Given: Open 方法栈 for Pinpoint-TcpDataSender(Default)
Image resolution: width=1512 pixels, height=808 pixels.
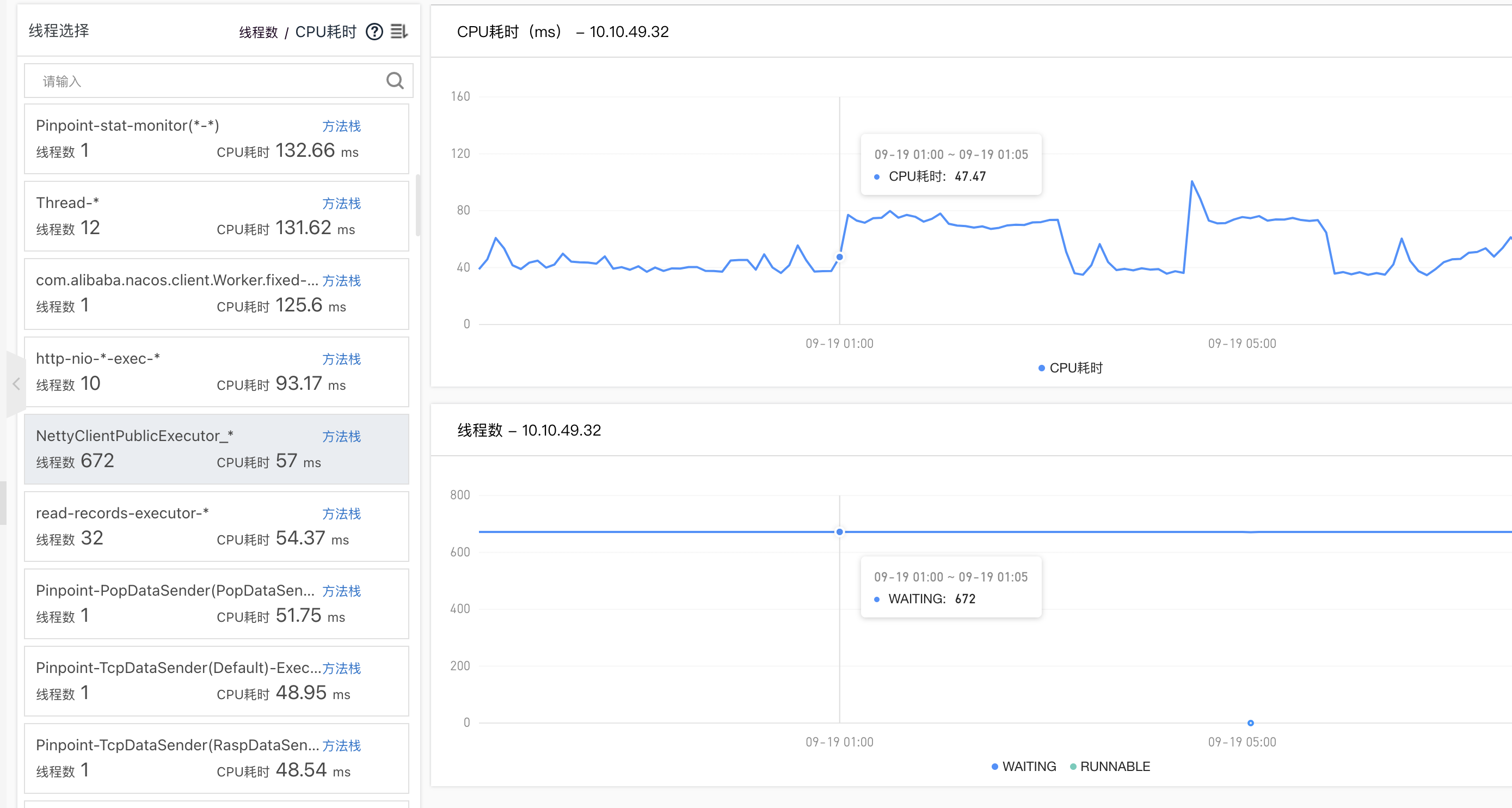Looking at the screenshot, I should pos(342,669).
